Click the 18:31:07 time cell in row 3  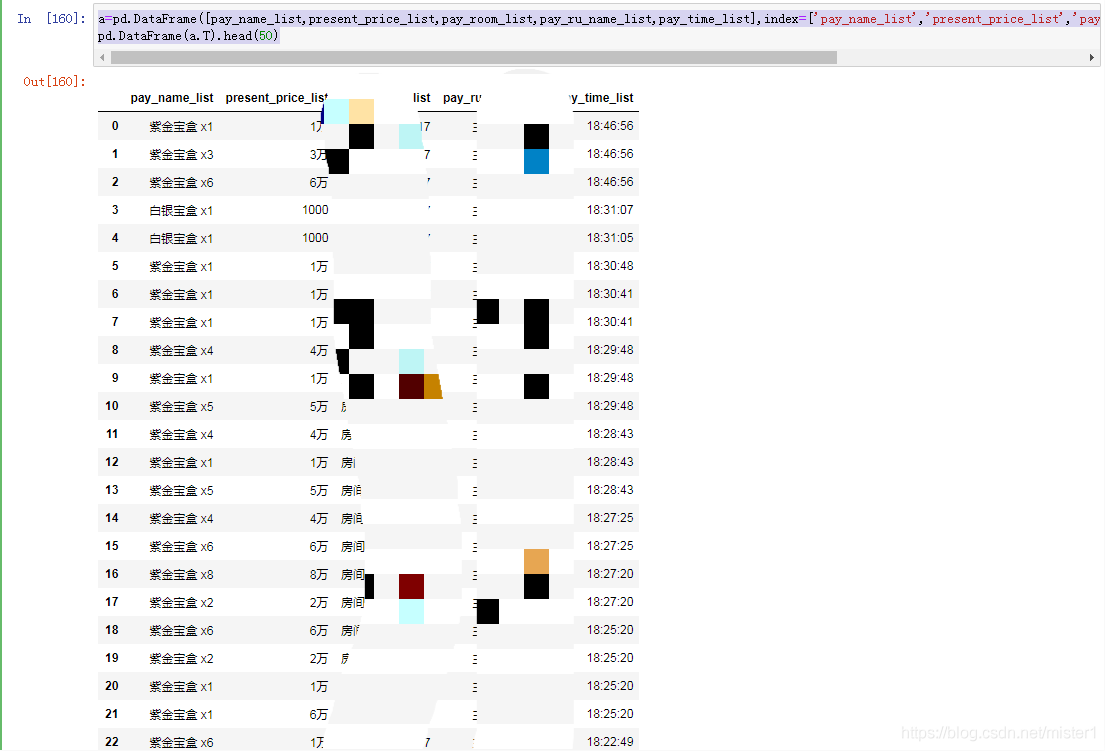tap(610, 210)
